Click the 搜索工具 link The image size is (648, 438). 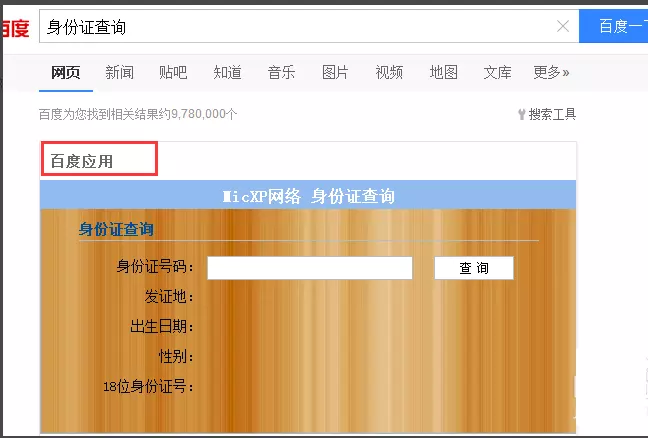click(x=552, y=114)
